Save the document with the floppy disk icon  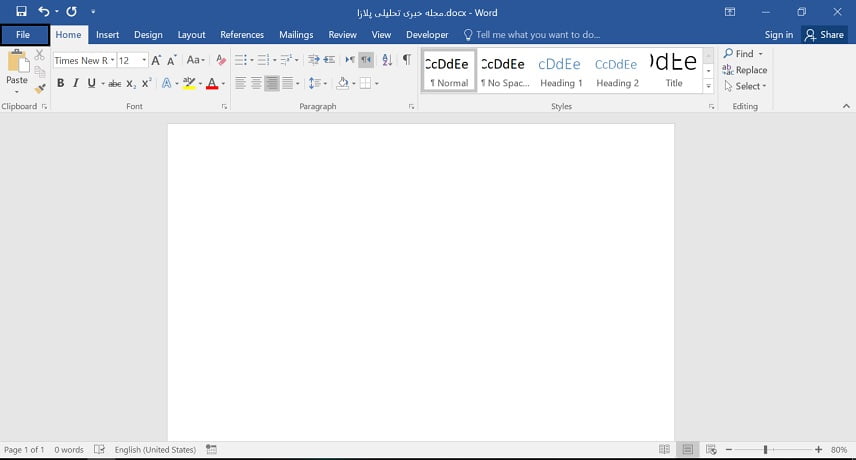click(x=21, y=11)
